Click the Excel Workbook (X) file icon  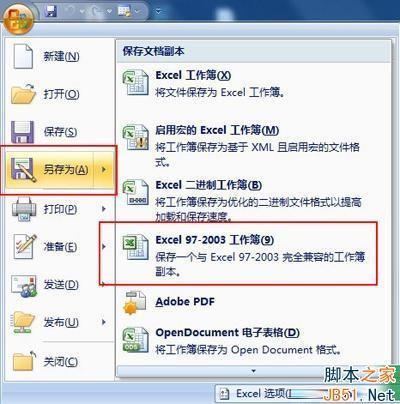pos(136,82)
